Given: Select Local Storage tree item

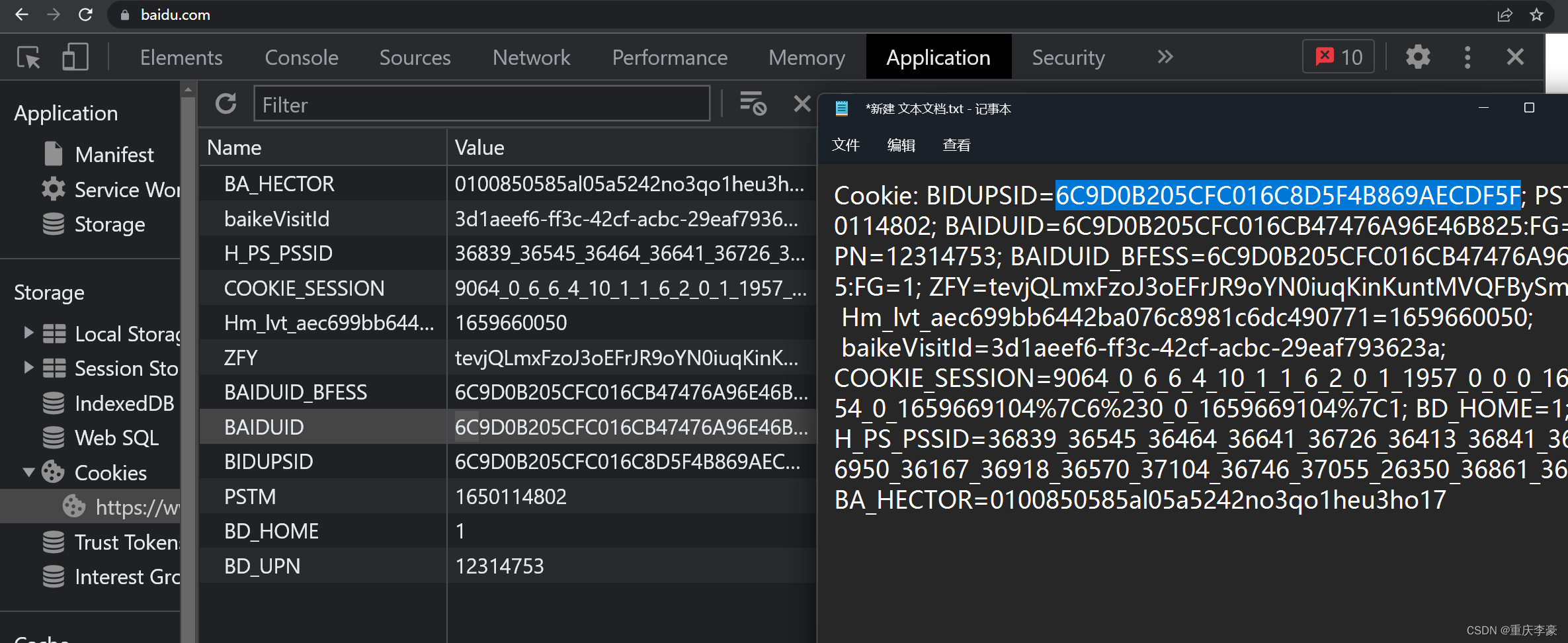Looking at the screenshot, I should tap(111, 333).
